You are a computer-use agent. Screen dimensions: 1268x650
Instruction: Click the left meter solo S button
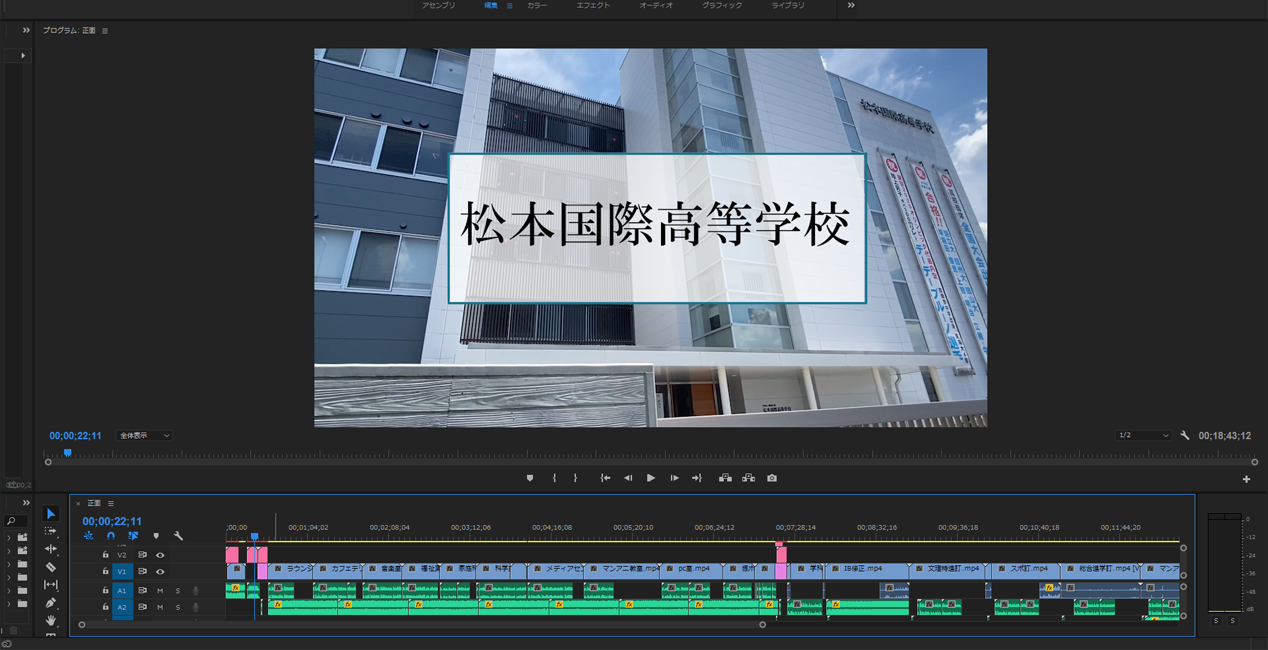tap(1216, 621)
